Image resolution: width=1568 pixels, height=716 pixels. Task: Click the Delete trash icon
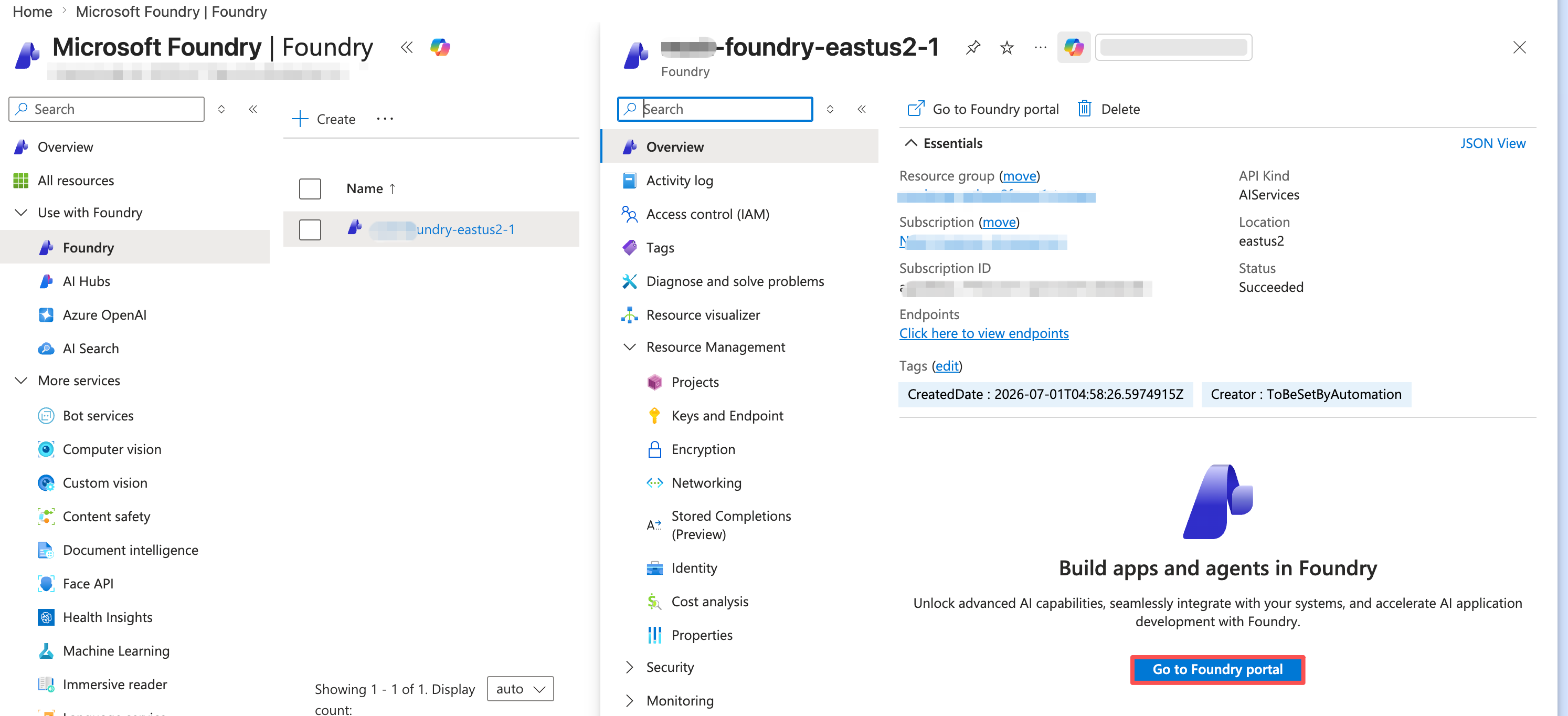point(1084,109)
